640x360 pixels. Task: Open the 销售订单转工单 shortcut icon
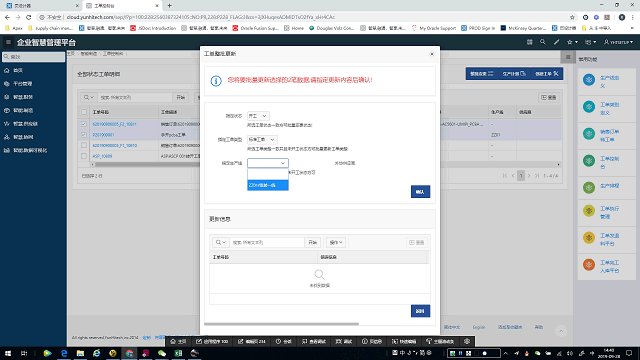coord(589,133)
